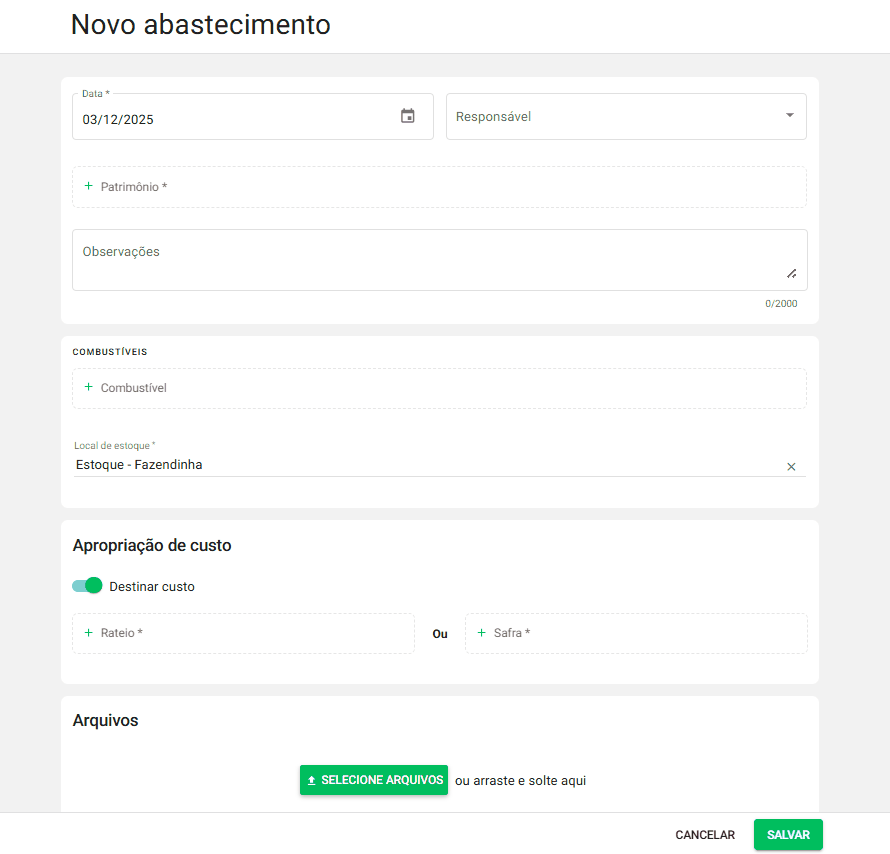Click the plus icon to add a Rateio
Screen dimensions: 890x854
click(87, 633)
